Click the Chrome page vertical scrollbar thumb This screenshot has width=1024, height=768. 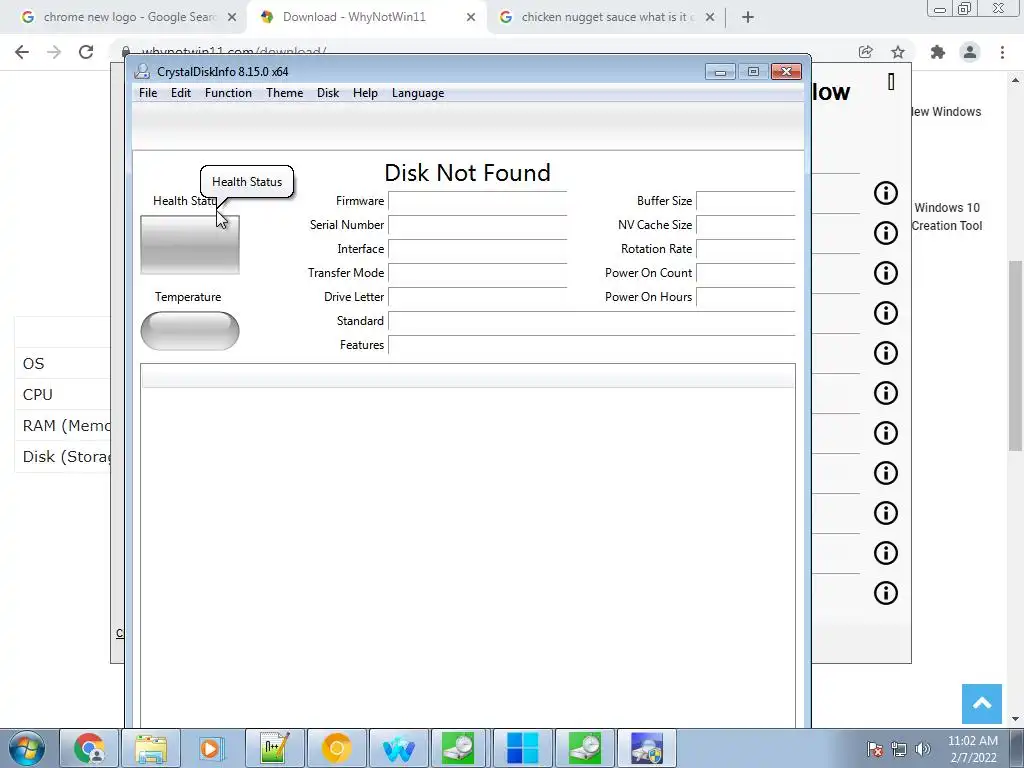coord(1015,355)
